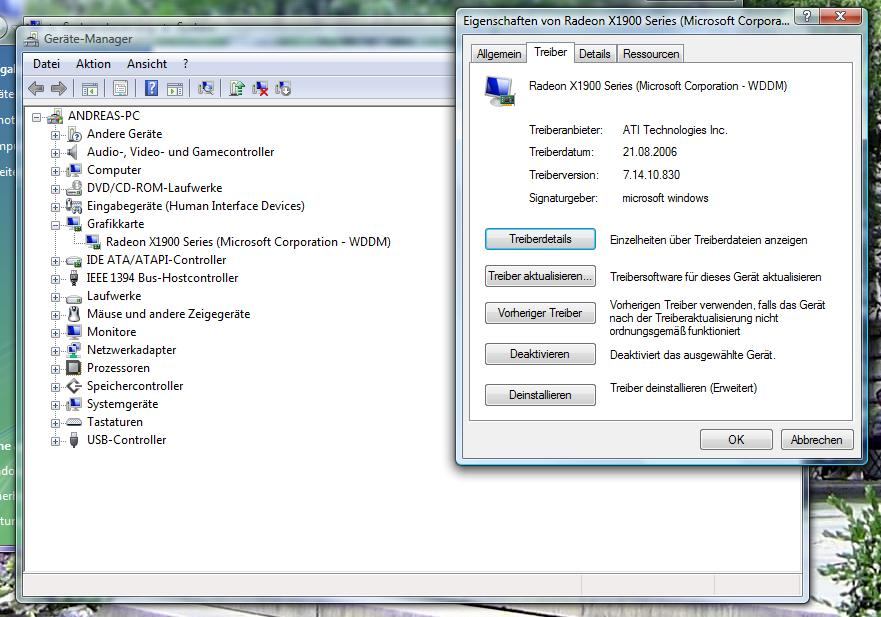Viewport: 881px width, 617px height.
Task: Select the USB-Controller tree label
Action: click(x=126, y=440)
